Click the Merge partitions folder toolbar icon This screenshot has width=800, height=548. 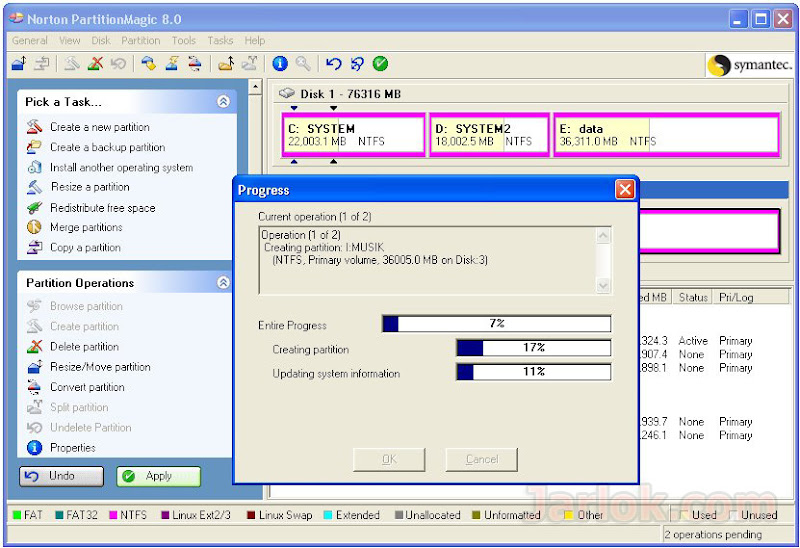pos(226,64)
